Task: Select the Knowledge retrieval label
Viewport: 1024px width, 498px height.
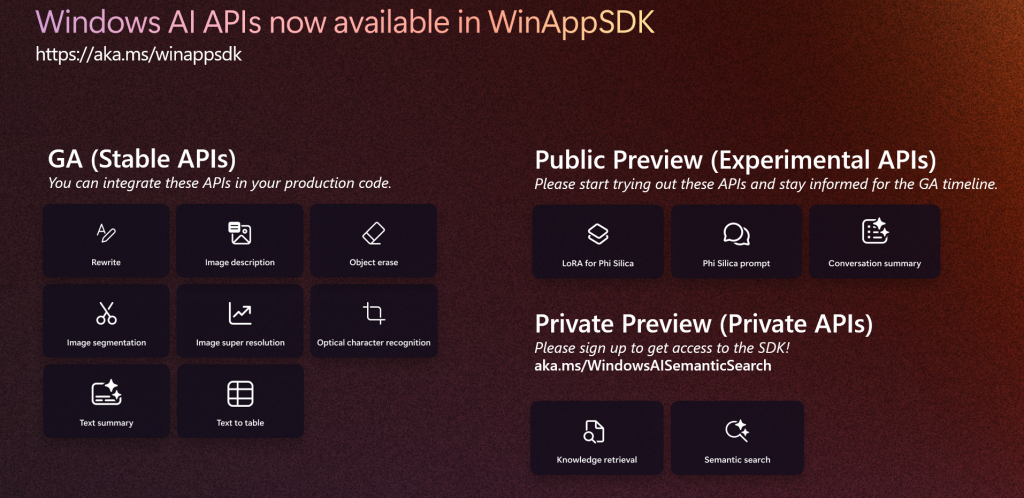Action: click(597, 459)
